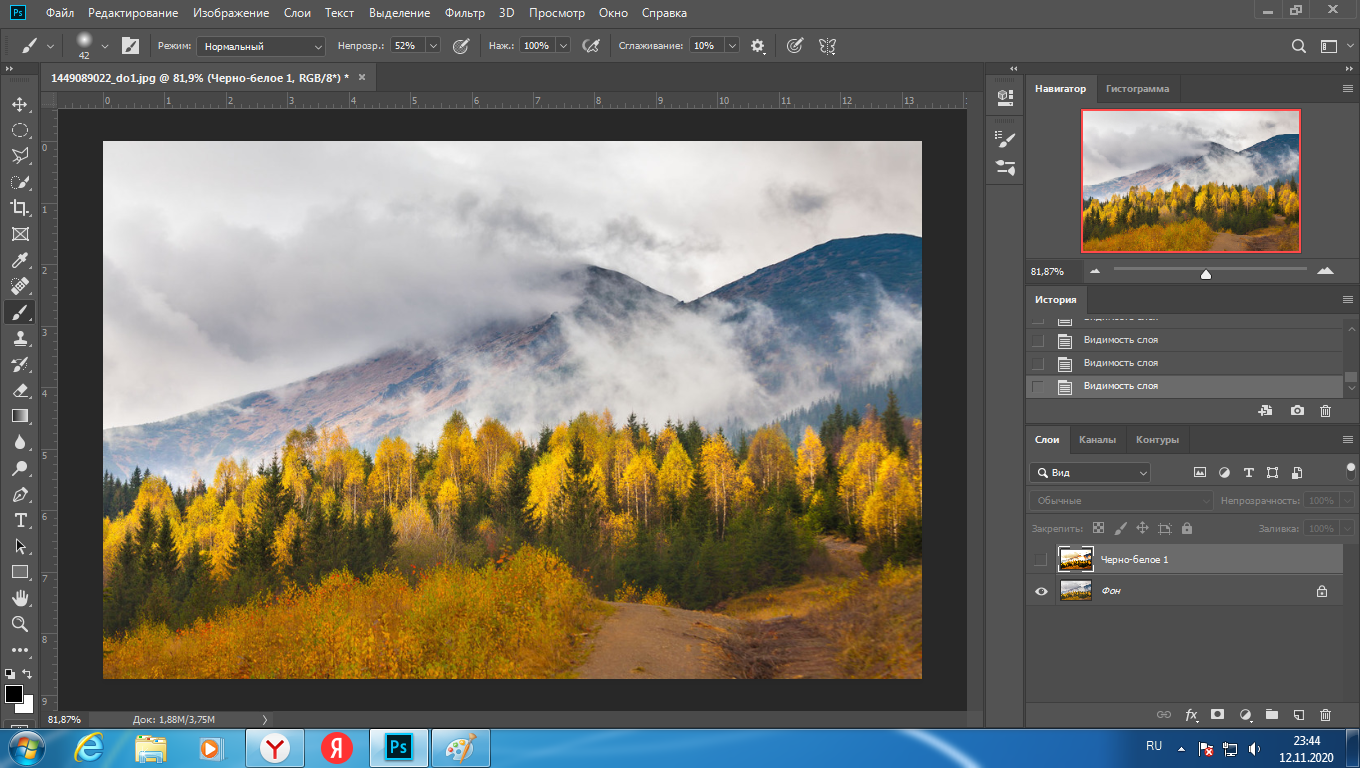Screen dimensions: 1360x768
Task: Create a new snapshot in History panel
Action: pyautogui.click(x=1297, y=411)
